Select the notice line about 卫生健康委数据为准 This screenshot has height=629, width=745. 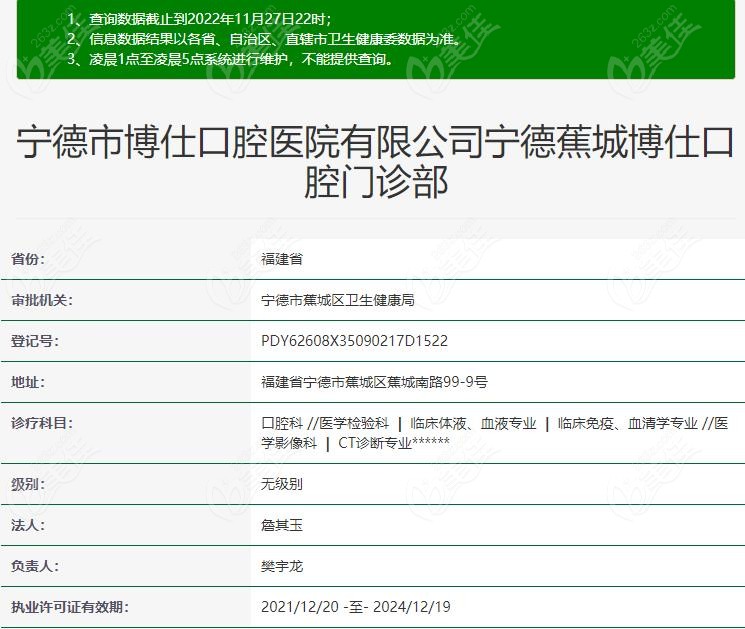tap(264, 39)
